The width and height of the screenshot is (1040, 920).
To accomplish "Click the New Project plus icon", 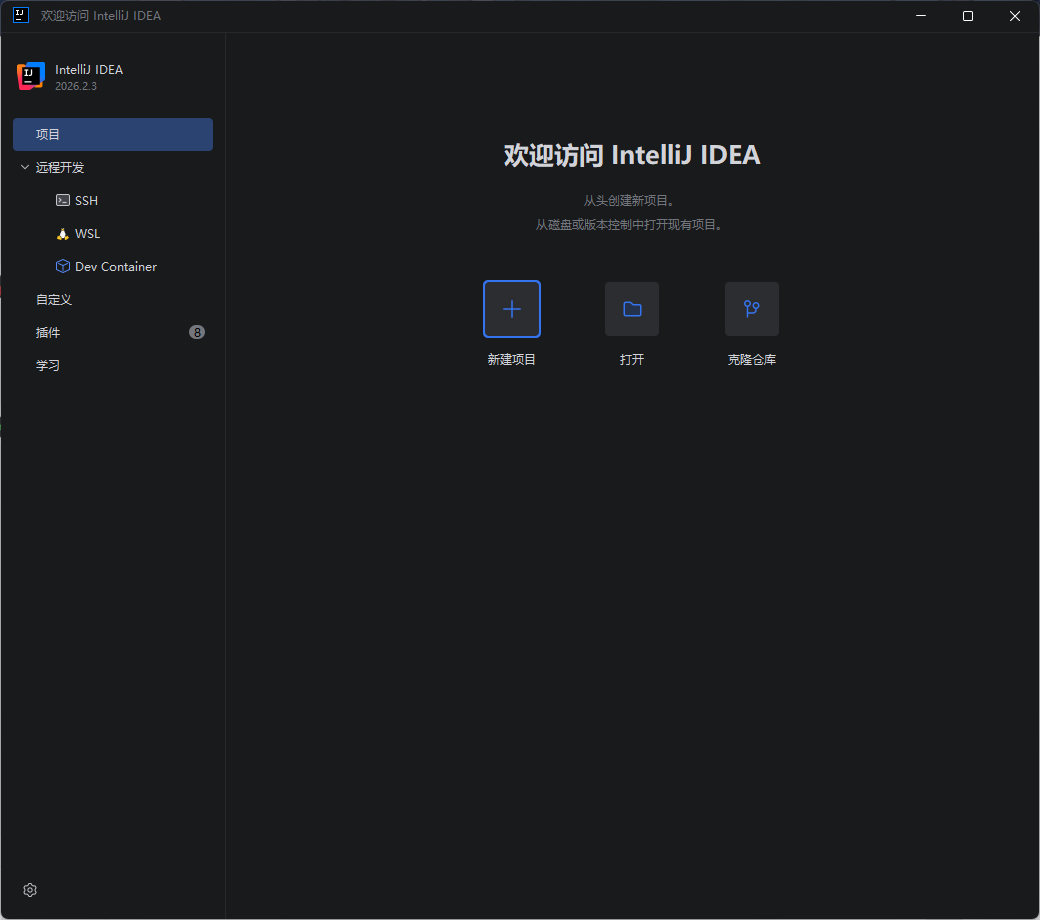I will click(x=511, y=309).
